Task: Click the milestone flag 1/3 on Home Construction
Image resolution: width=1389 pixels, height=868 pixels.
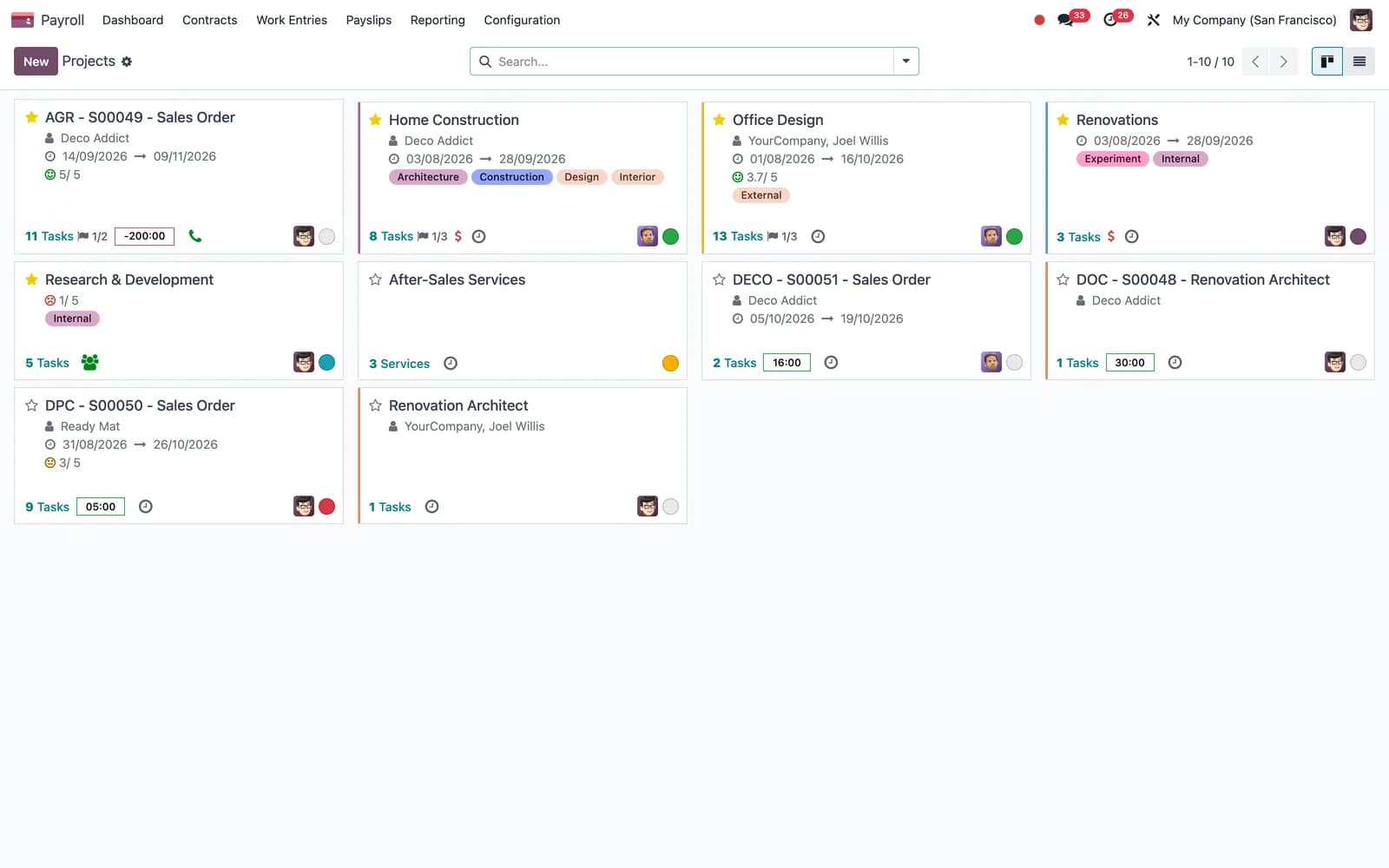Action: 432,236
